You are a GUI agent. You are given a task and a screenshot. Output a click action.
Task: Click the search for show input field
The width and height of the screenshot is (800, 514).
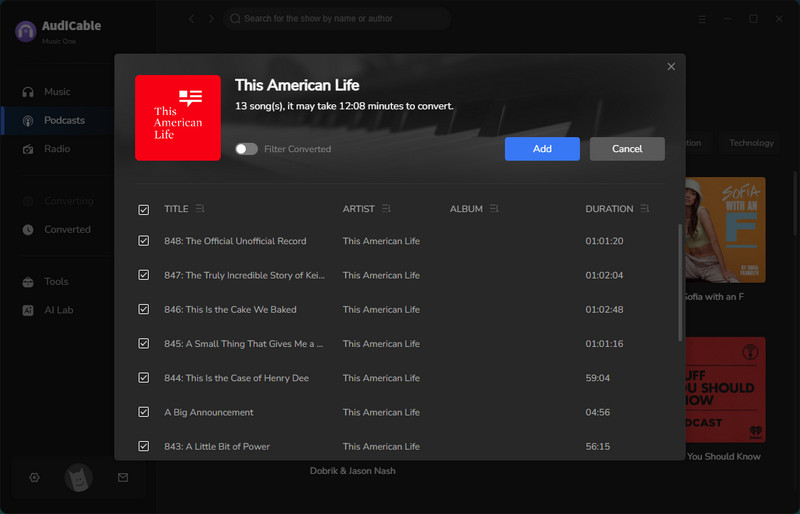click(x=337, y=19)
